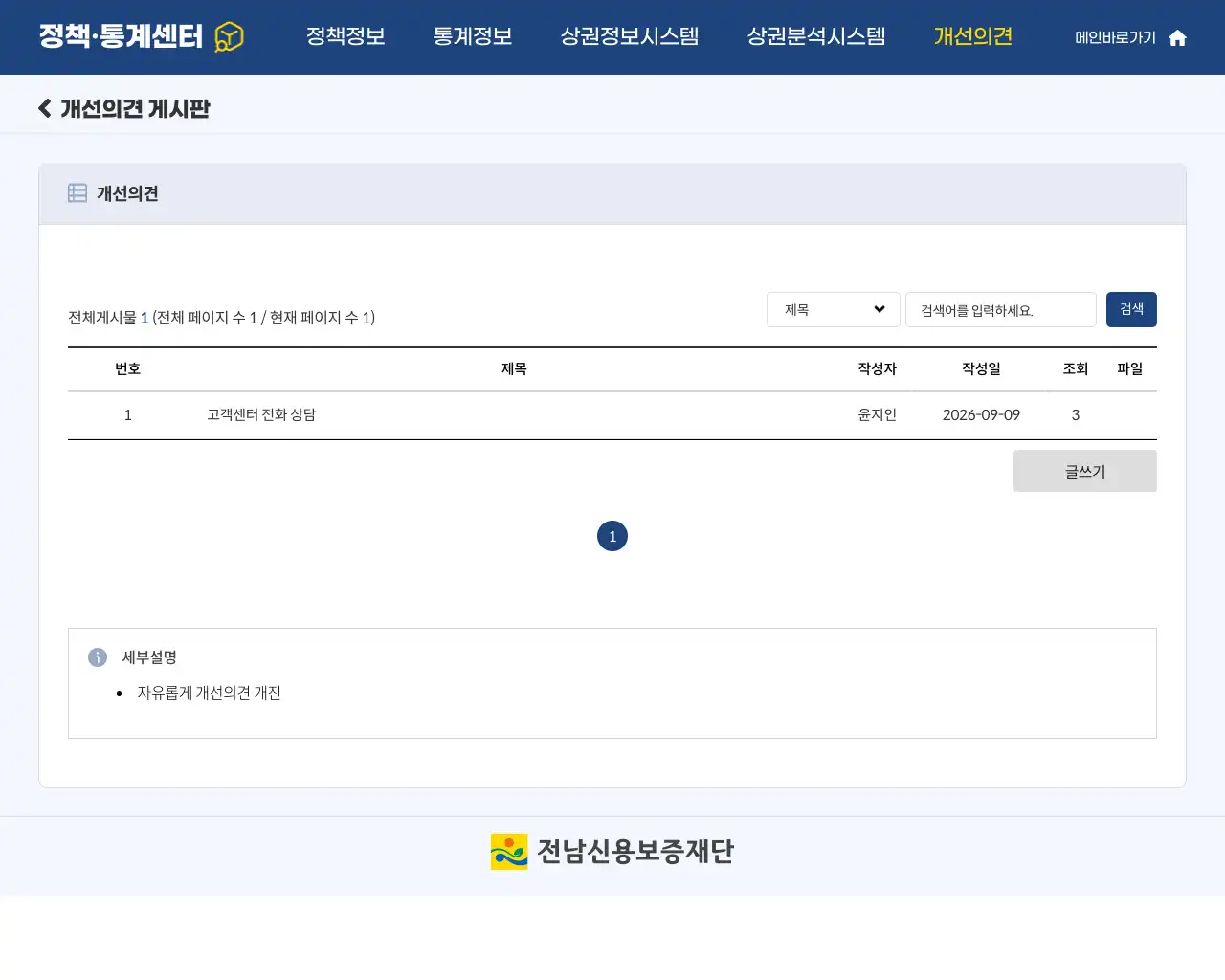Open the 상권정보시스템 menu
The height and width of the screenshot is (980, 1225).
click(630, 36)
